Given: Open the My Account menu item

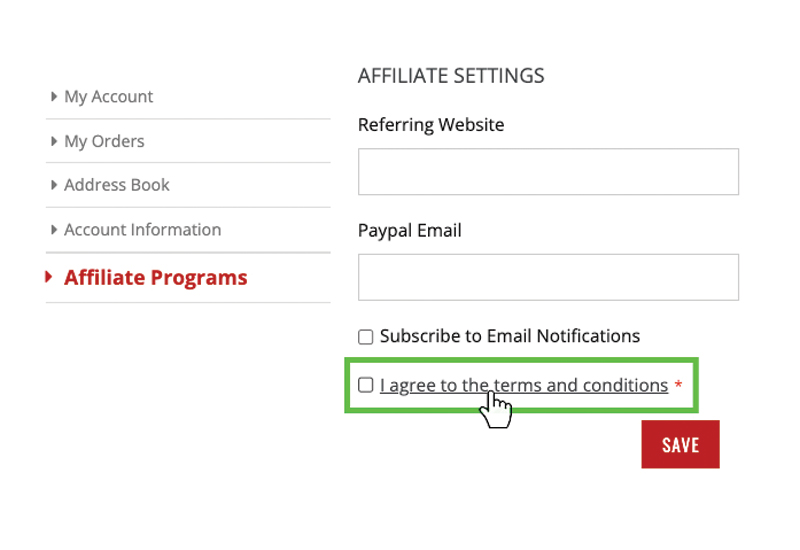Looking at the screenshot, I should [x=108, y=97].
